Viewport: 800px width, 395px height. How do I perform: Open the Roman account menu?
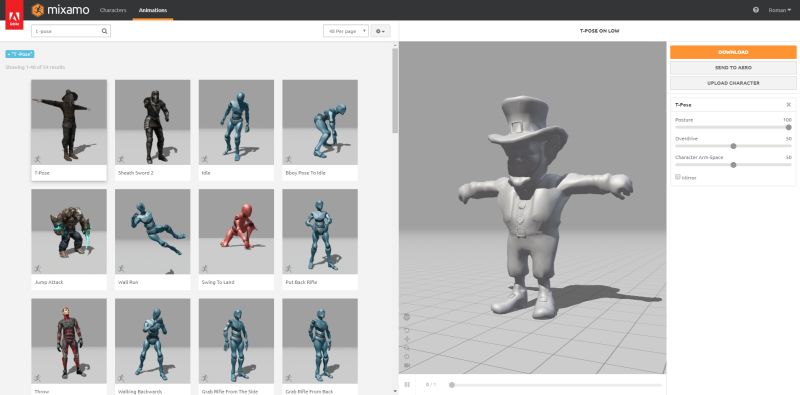click(x=780, y=10)
